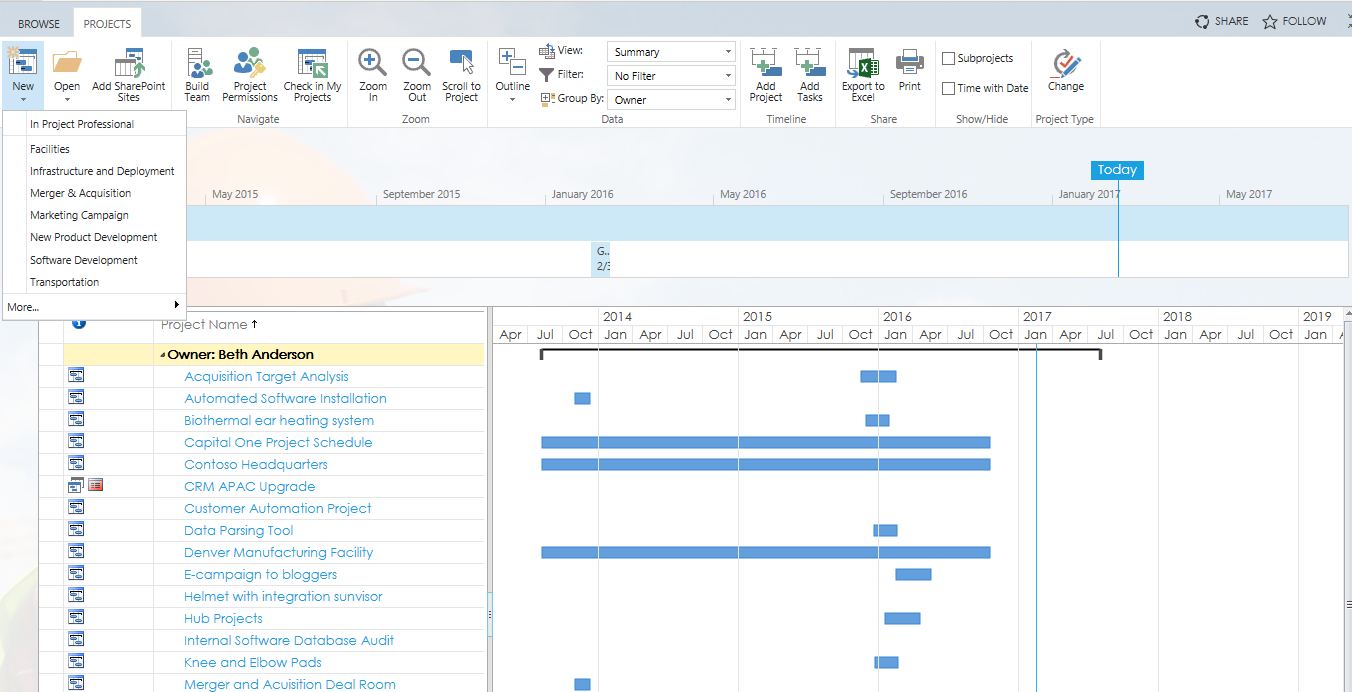The image size is (1352, 692).
Task: Collapse the Owner: Beth Anderson group
Action: pyautogui.click(x=162, y=355)
